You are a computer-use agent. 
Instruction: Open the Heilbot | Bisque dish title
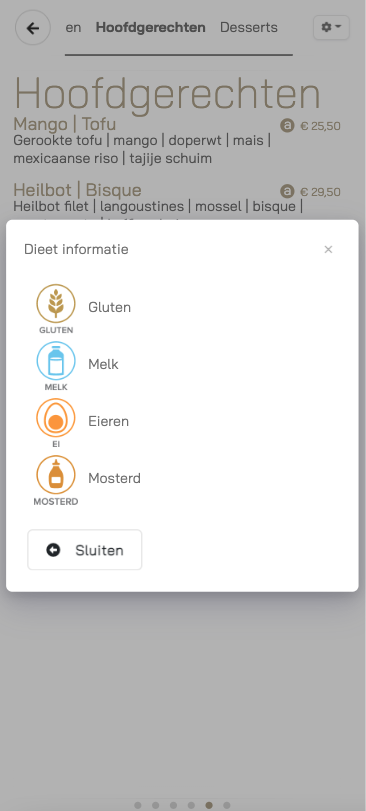(77, 190)
